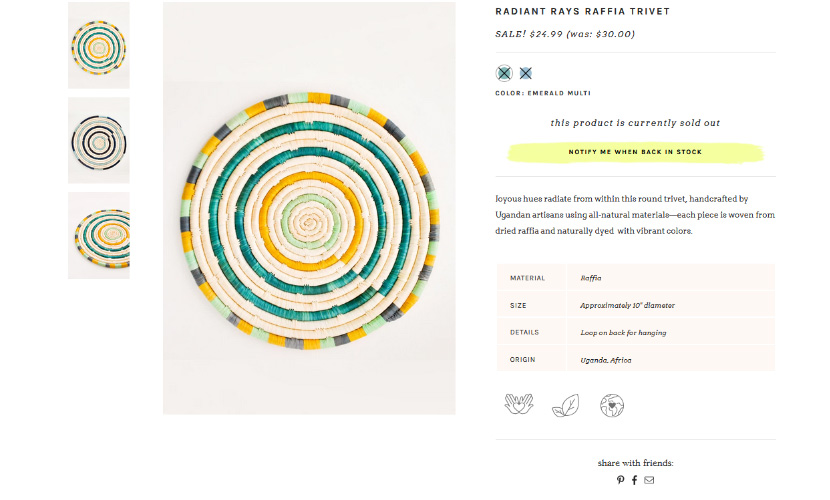Click the product description paragraph
This screenshot has height=500, width=830.
coord(635,215)
